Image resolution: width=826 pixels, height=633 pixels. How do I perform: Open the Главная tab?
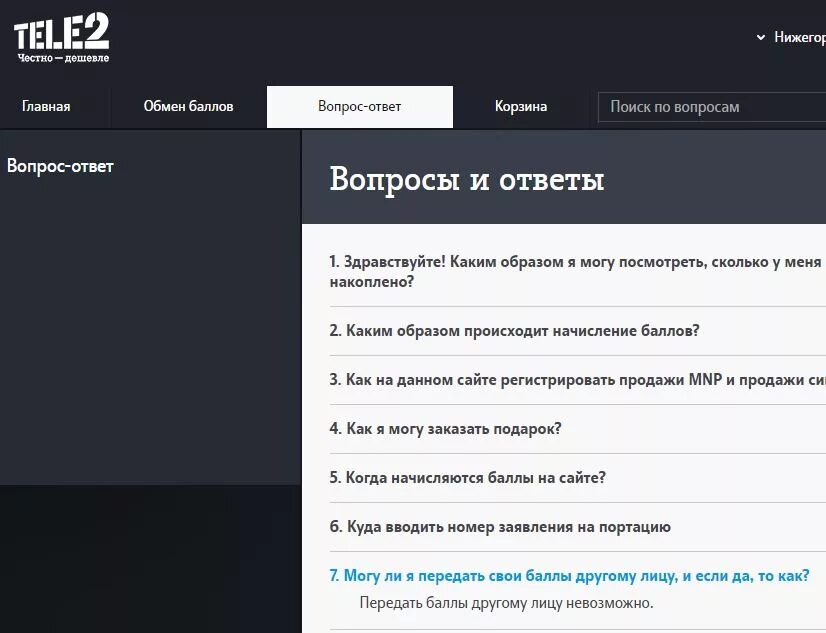coord(46,106)
